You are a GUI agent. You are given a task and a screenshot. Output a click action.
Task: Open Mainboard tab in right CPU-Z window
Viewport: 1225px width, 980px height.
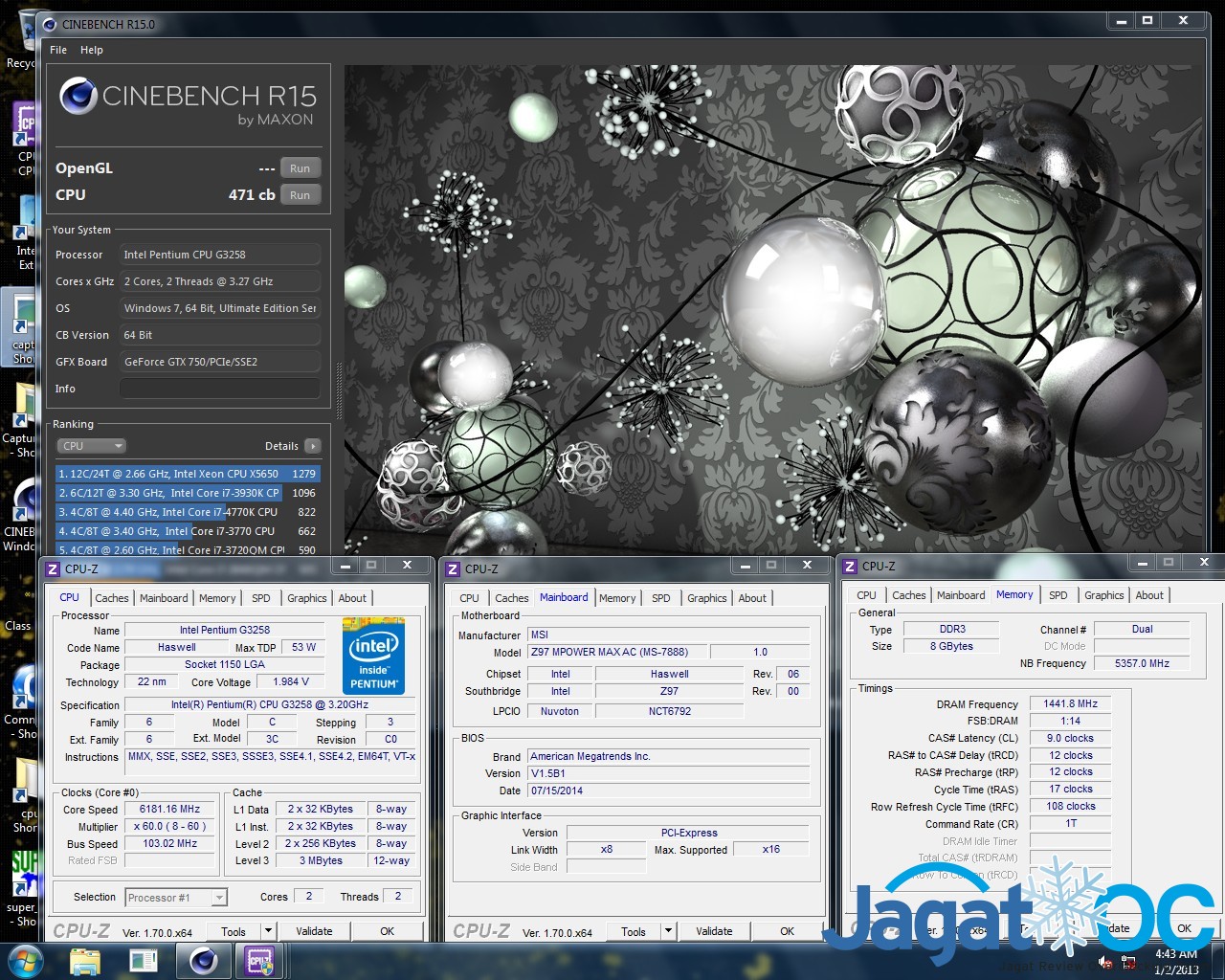coord(961,595)
